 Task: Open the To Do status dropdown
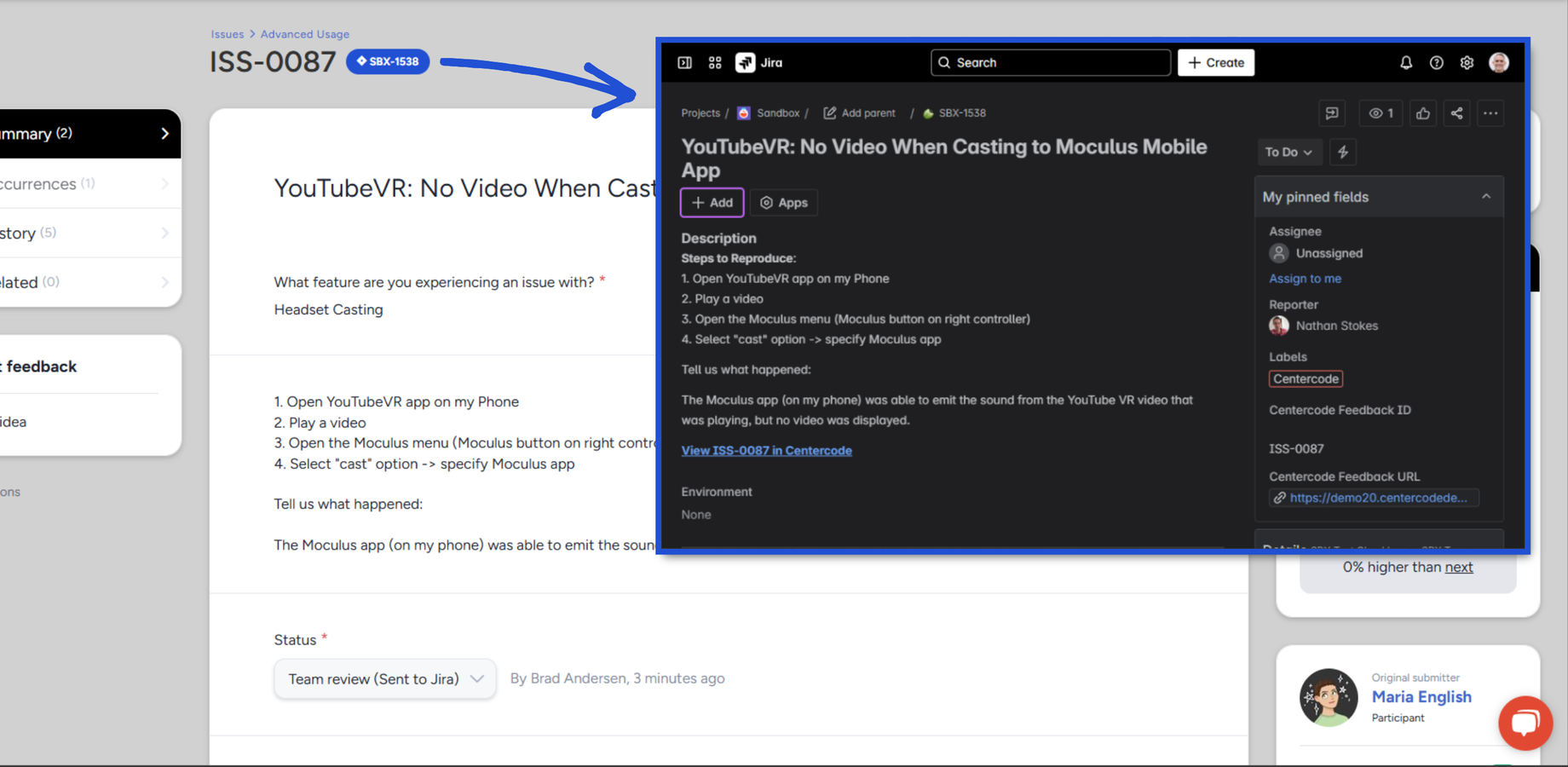pyautogui.click(x=1289, y=152)
